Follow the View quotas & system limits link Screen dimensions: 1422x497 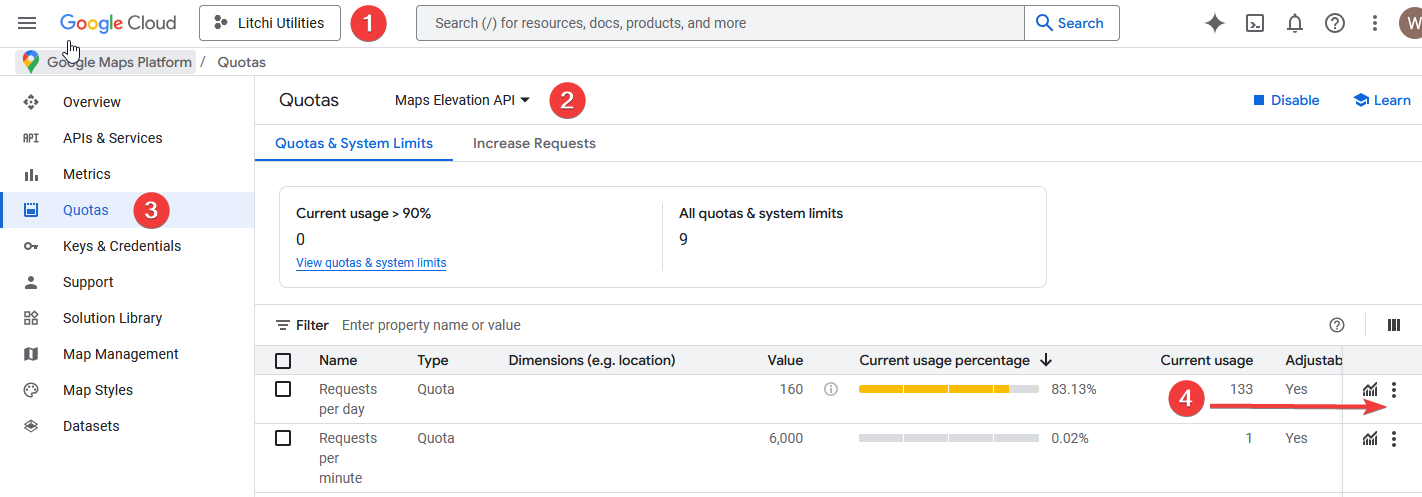371,263
